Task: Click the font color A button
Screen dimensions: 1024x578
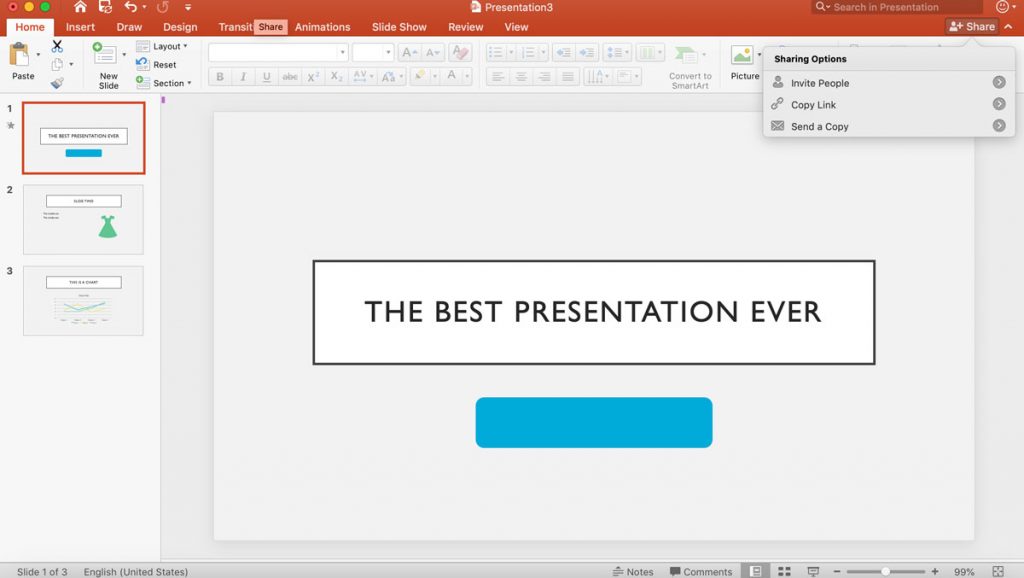Action: click(x=451, y=76)
